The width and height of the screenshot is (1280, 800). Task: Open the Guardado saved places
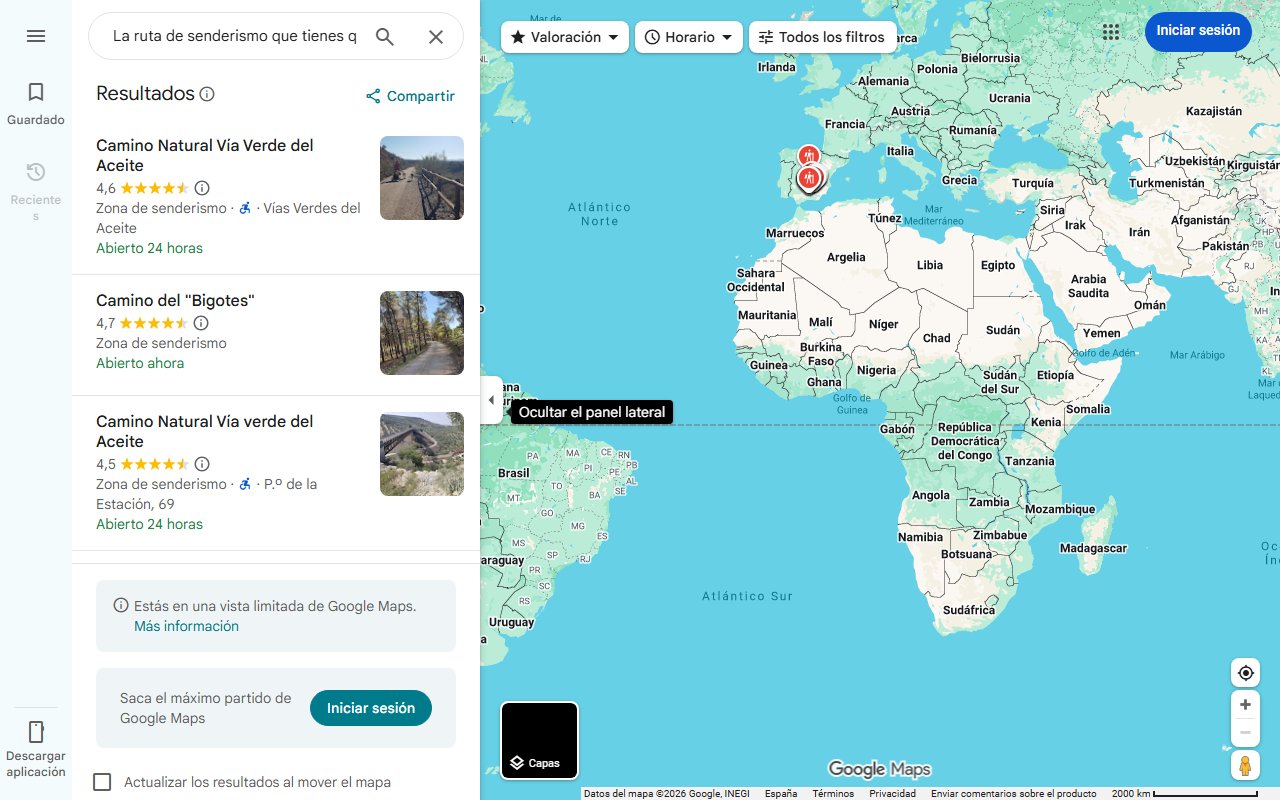click(x=36, y=104)
